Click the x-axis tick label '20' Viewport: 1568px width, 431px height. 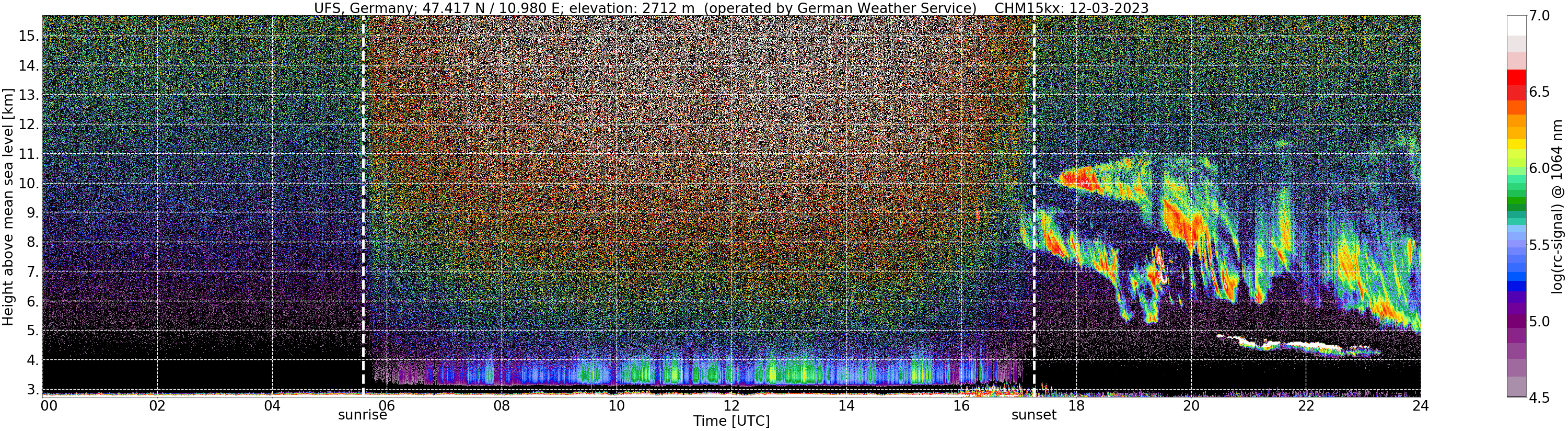(x=1191, y=405)
